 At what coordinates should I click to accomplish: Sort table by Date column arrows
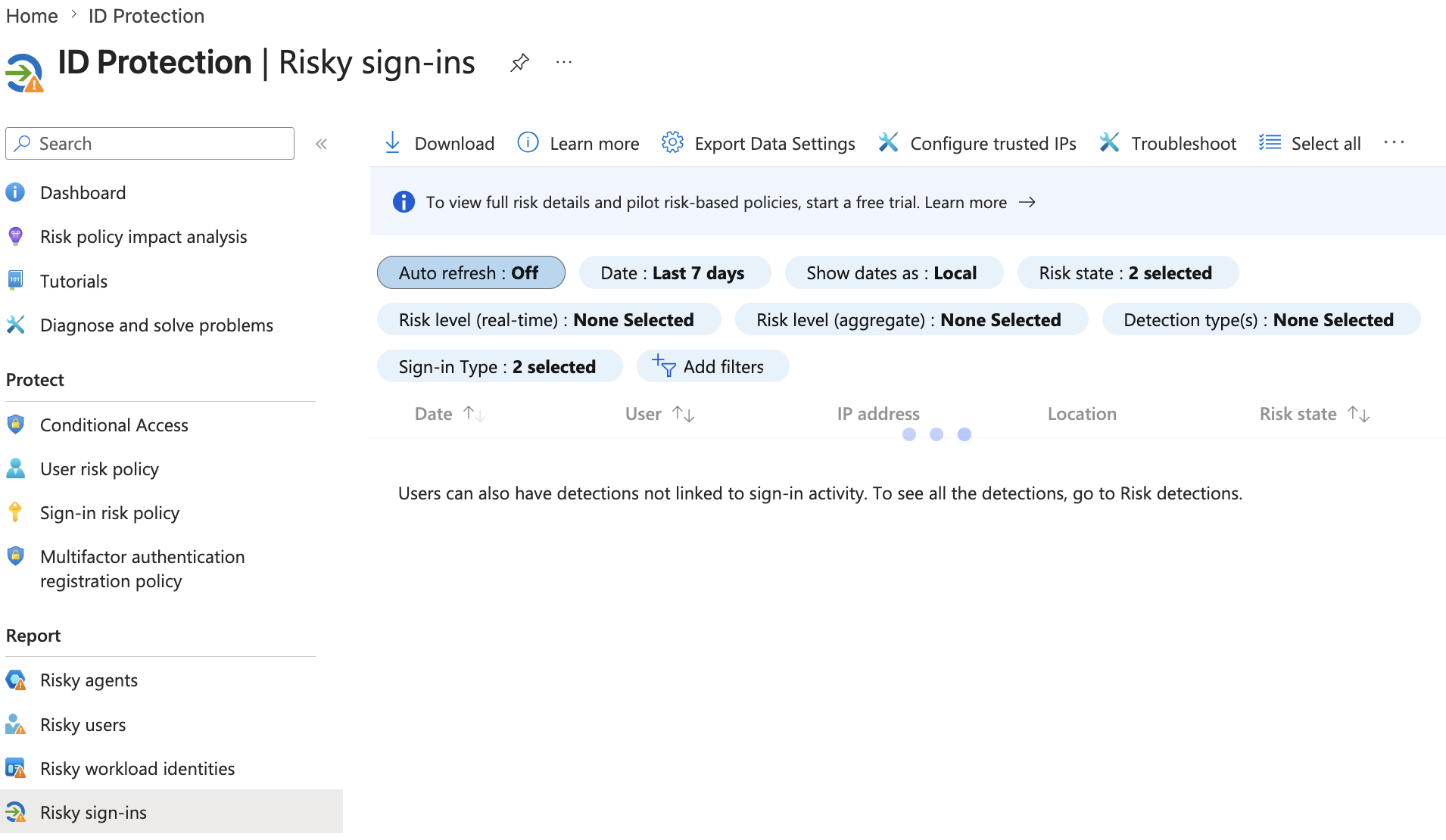[474, 414]
